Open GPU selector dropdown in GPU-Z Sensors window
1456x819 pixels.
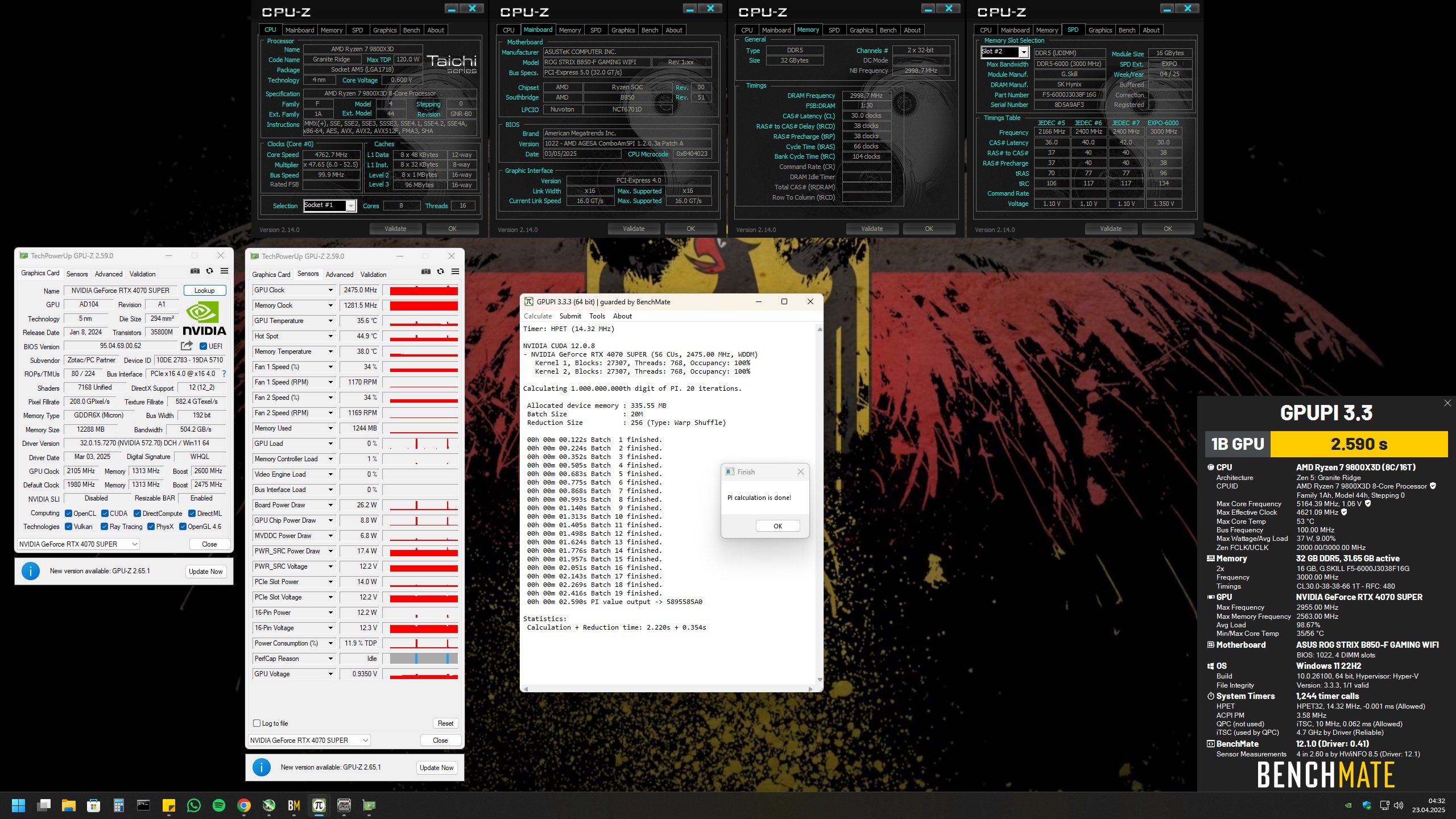(309, 741)
